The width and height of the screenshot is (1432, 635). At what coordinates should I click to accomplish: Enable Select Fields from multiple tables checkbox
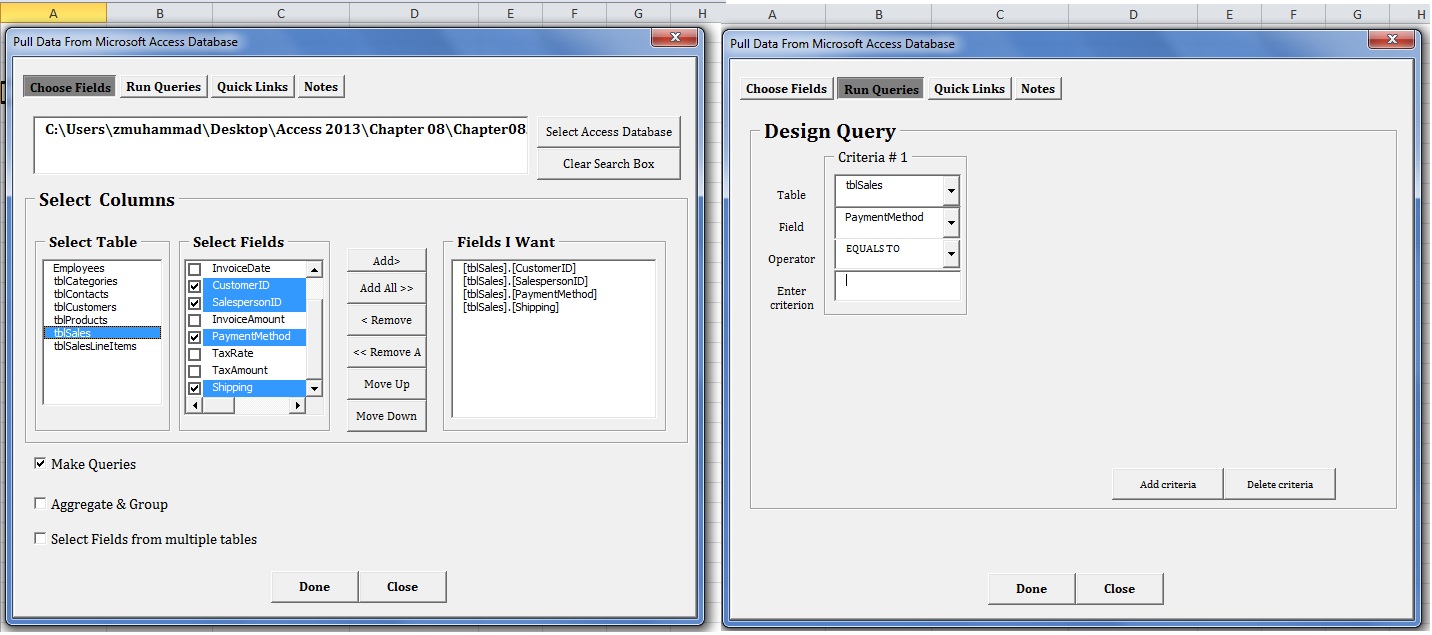tap(40, 539)
